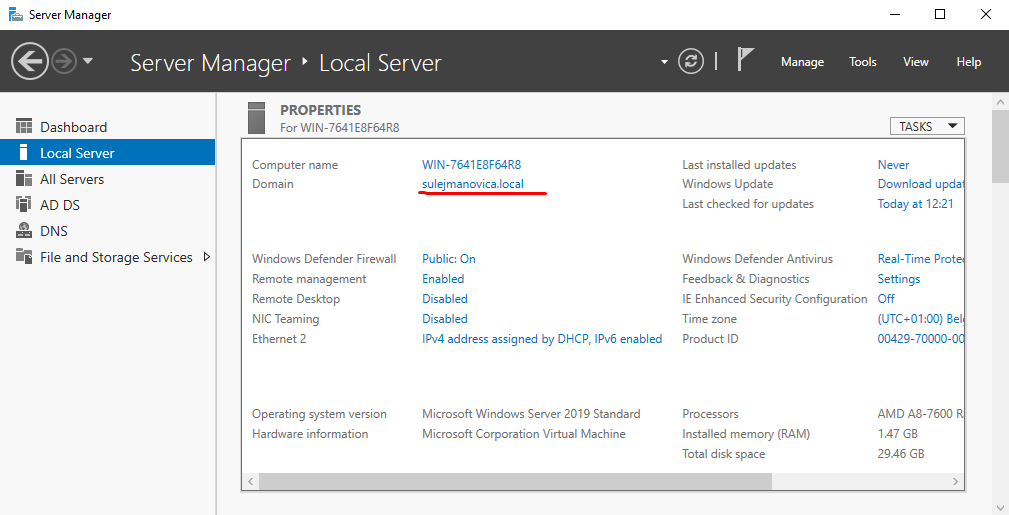Click the Download updates link

[x=920, y=184]
